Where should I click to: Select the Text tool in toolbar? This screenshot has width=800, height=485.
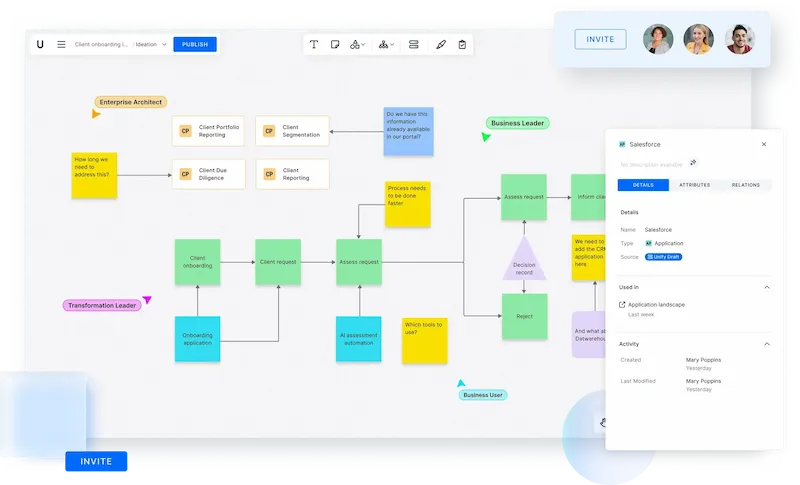click(314, 45)
